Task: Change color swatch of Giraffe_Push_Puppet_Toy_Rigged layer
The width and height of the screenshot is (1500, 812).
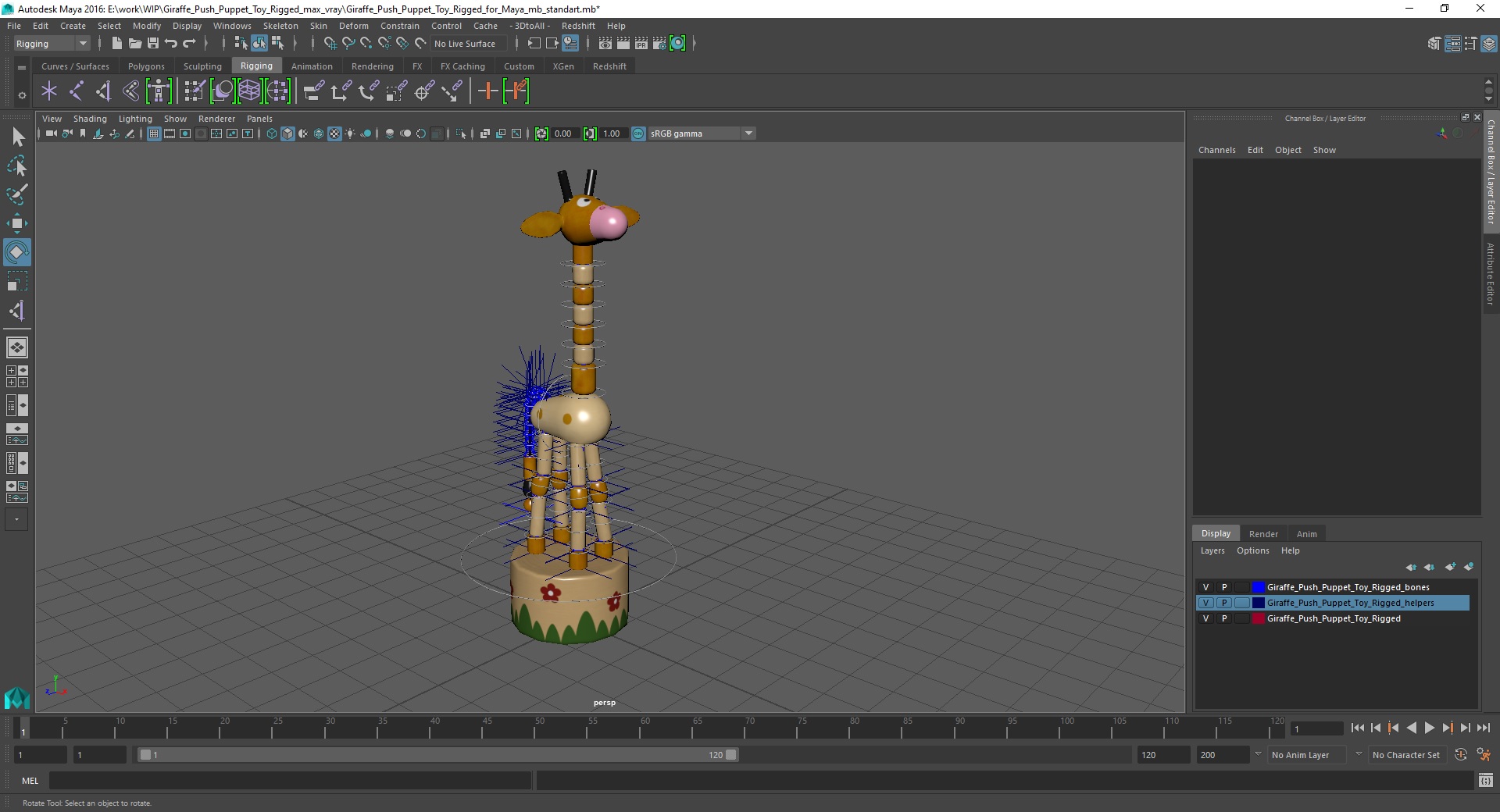Action: pyautogui.click(x=1258, y=618)
